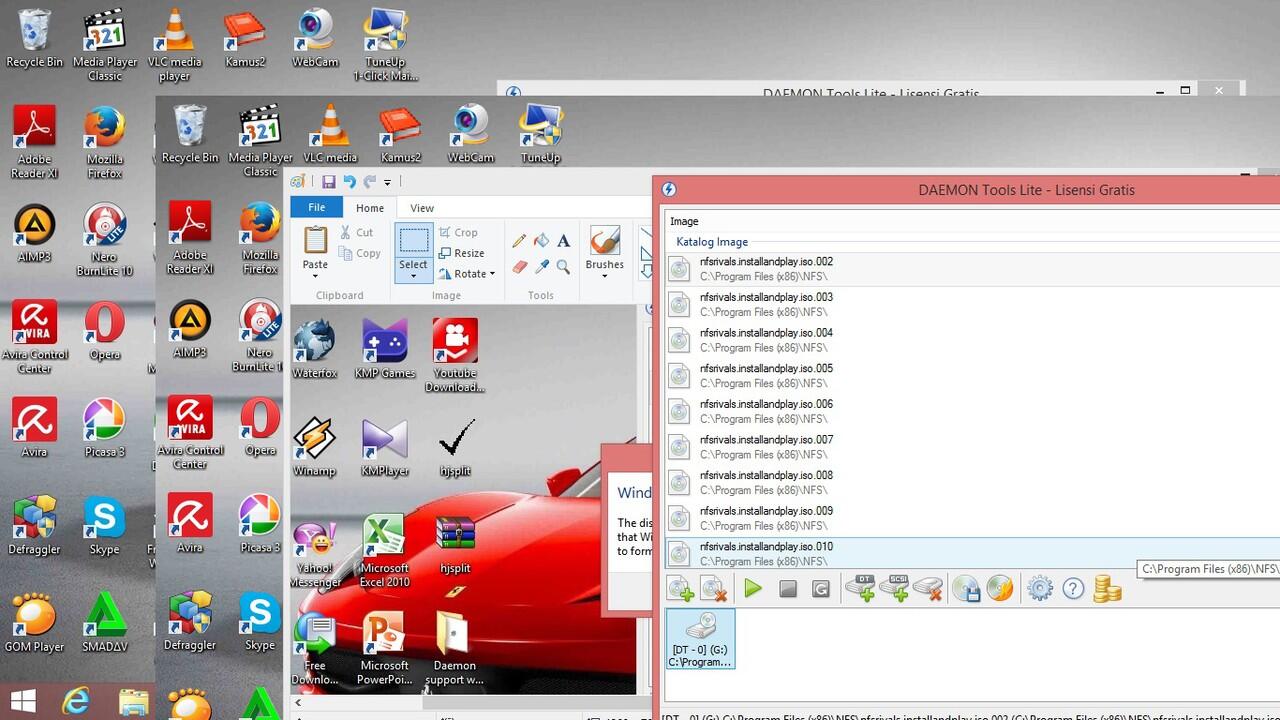Add a SCSI virtual drive
This screenshot has width=1280, height=720.
894,588
